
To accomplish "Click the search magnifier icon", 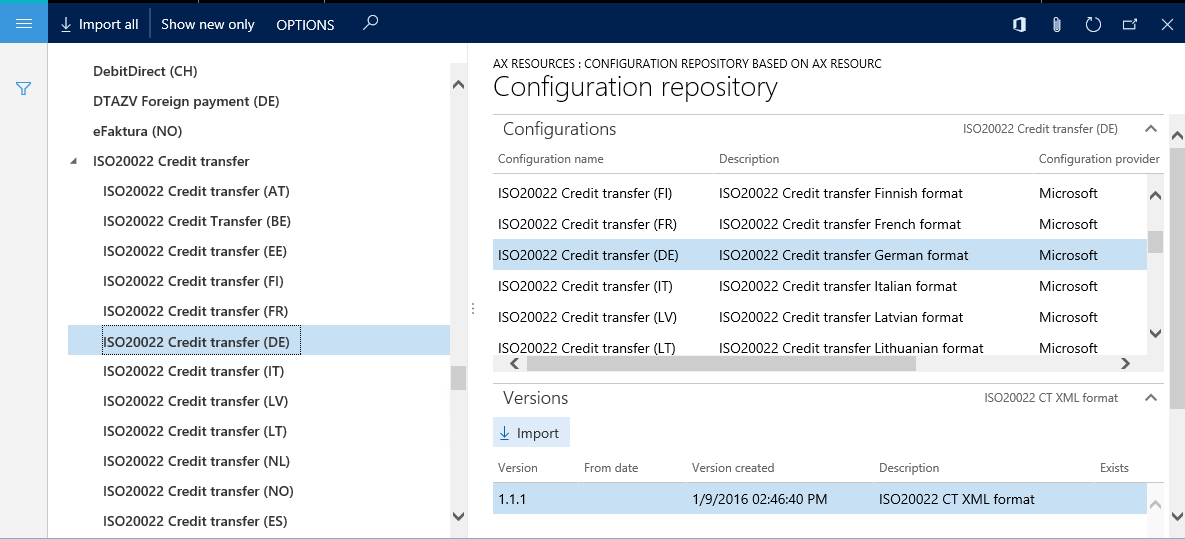I will point(370,23).
